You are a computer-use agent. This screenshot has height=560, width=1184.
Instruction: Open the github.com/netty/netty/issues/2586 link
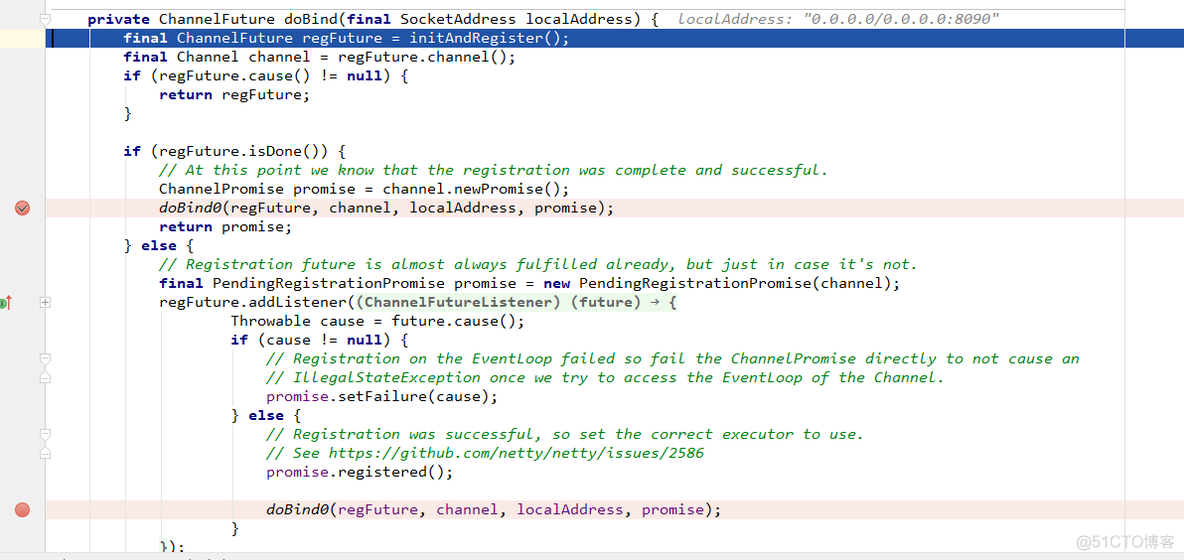point(516,453)
